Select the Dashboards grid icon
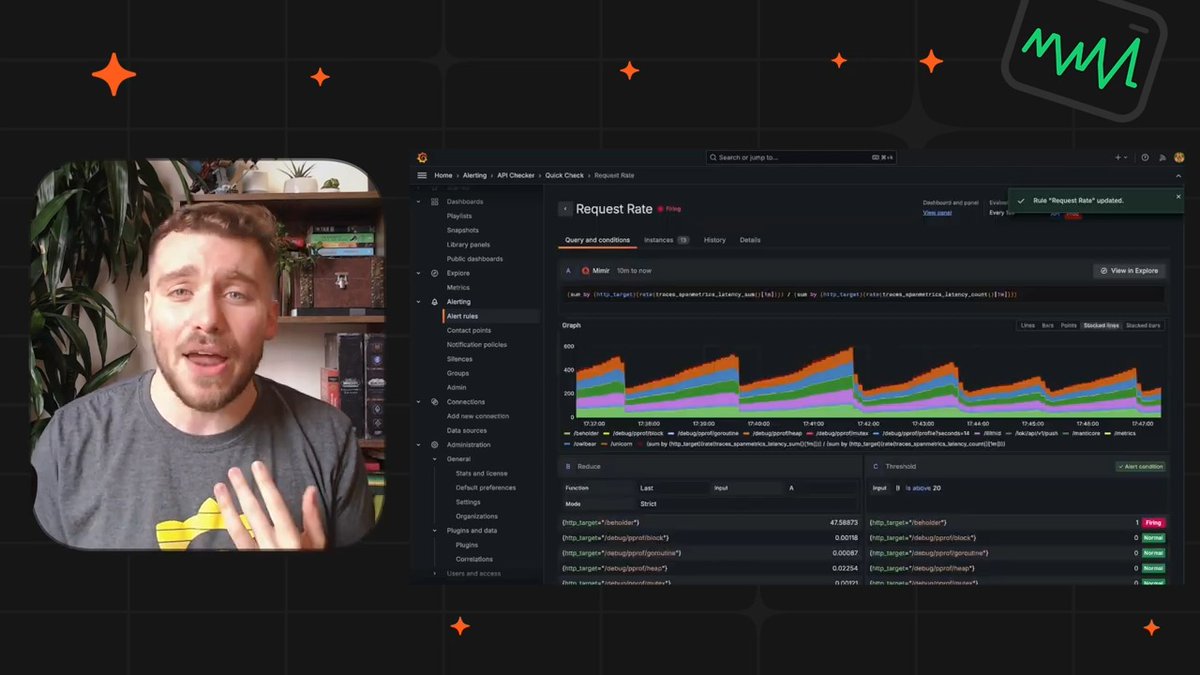The height and width of the screenshot is (675, 1200). [435, 201]
